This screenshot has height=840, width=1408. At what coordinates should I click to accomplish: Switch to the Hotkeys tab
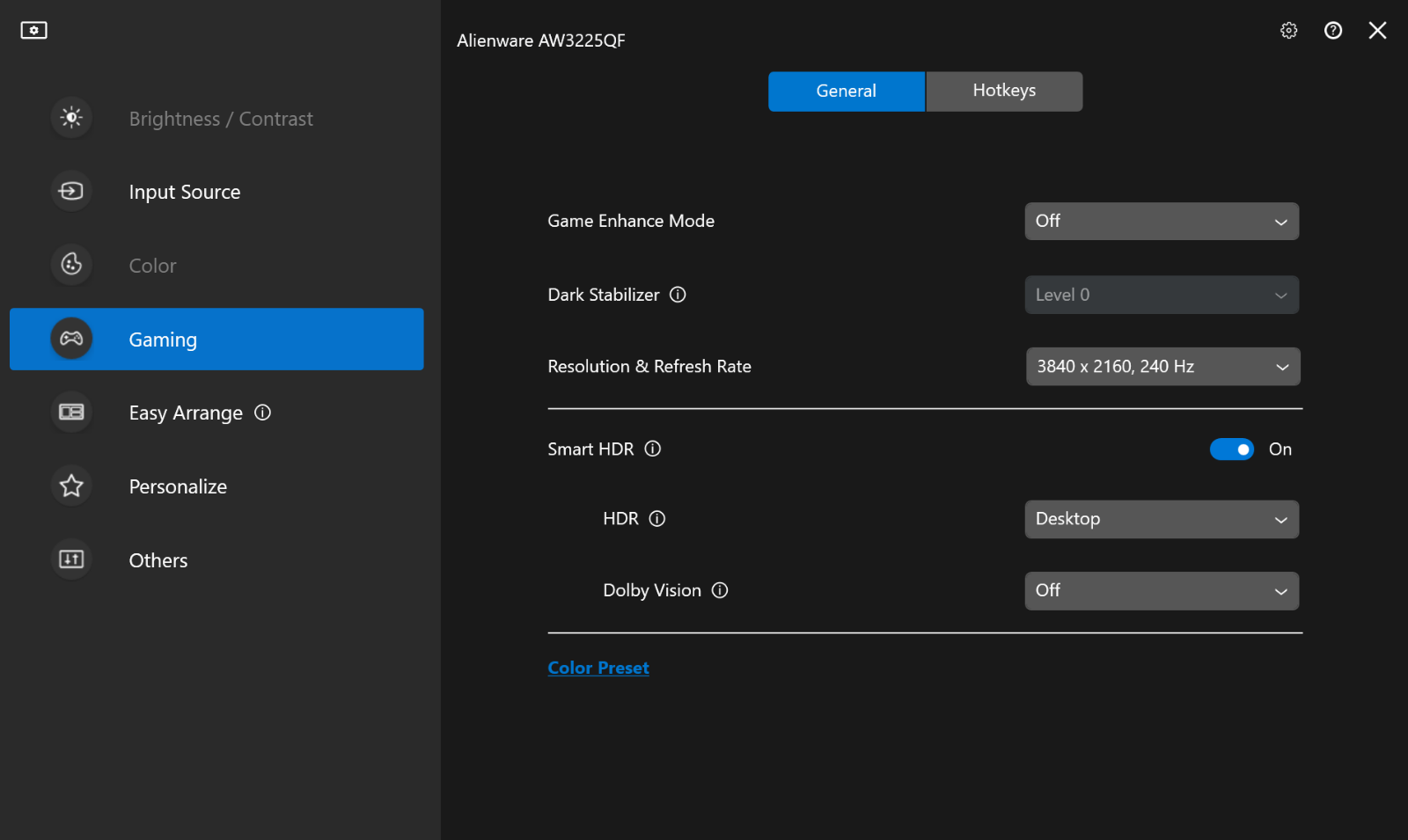pos(1004,91)
